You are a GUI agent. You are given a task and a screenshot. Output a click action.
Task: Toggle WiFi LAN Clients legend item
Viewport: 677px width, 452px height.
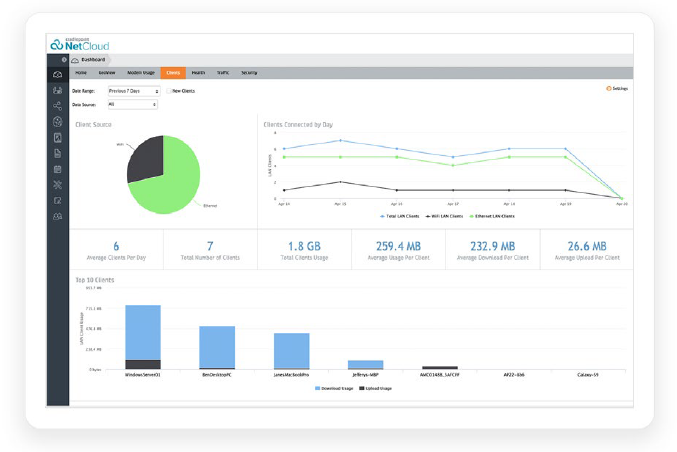click(444, 216)
